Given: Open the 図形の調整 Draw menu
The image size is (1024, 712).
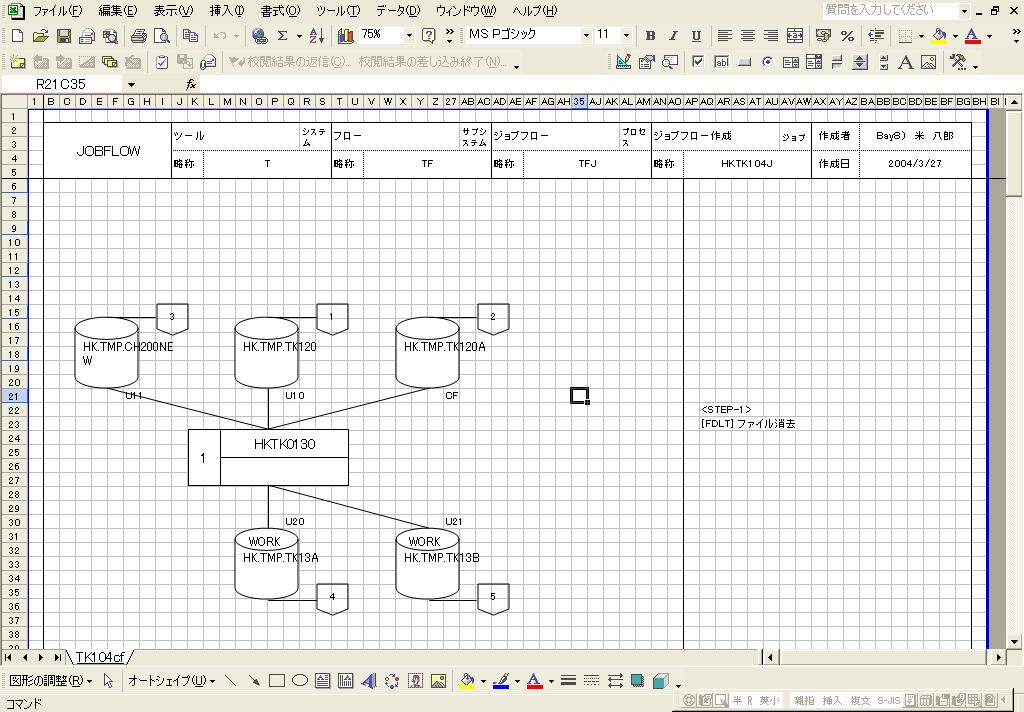Looking at the screenshot, I should click(x=50, y=681).
